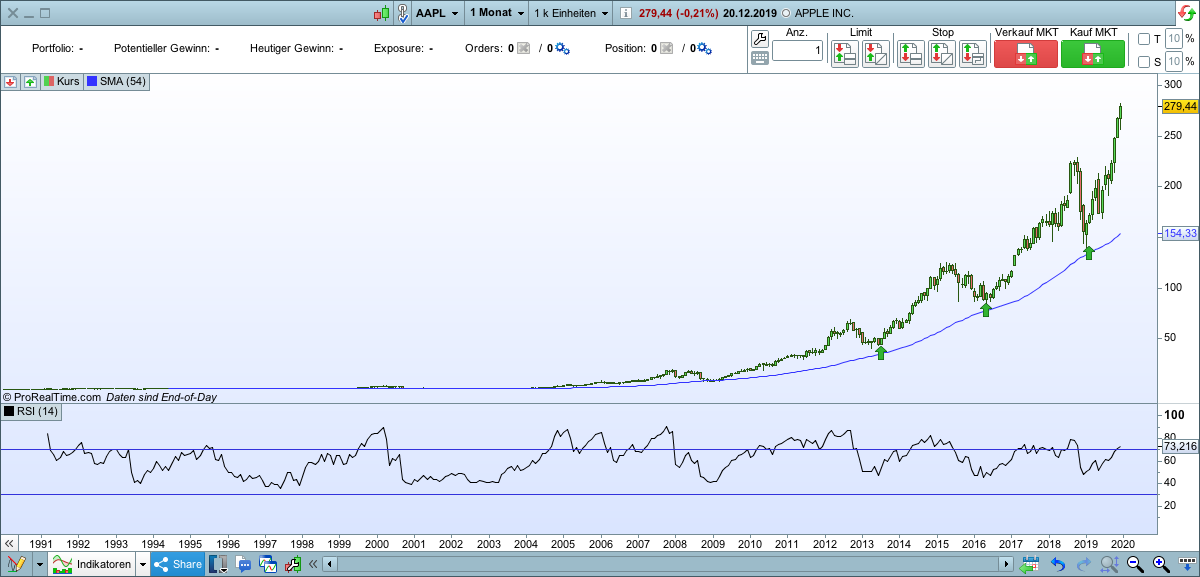Click the blue undo arrow
Image resolution: width=1200 pixels, height=577 pixels.
click(x=1058, y=564)
